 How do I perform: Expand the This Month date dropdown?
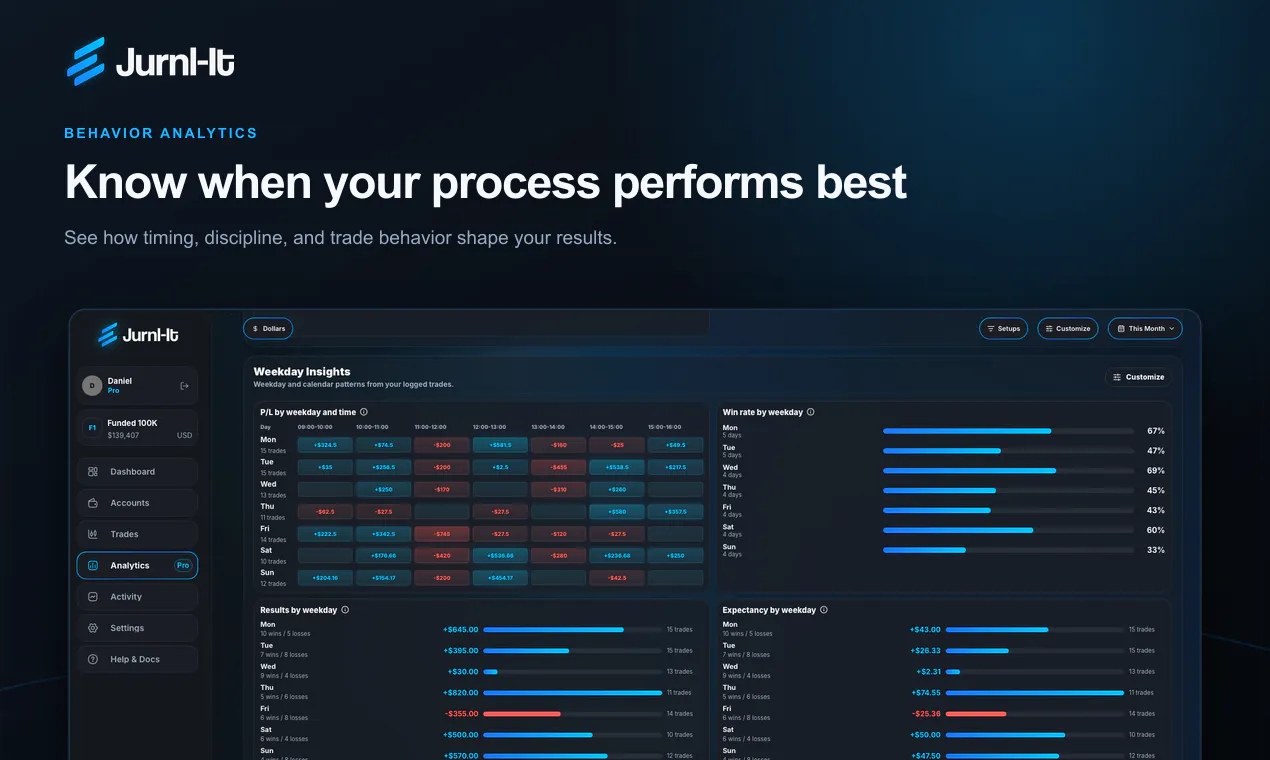[x=1145, y=328]
